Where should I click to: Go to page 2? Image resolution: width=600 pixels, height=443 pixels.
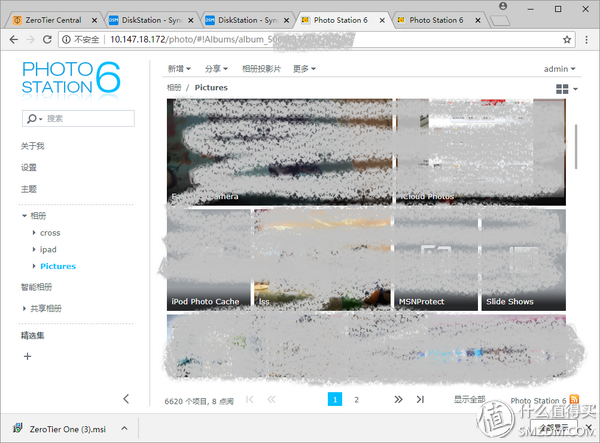[356, 399]
